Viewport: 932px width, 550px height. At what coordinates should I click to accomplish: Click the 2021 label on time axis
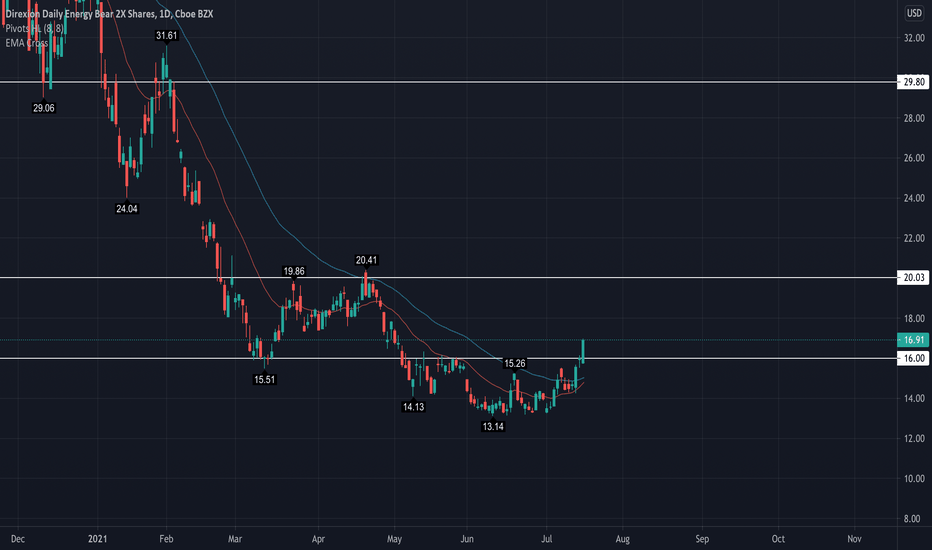pos(97,539)
